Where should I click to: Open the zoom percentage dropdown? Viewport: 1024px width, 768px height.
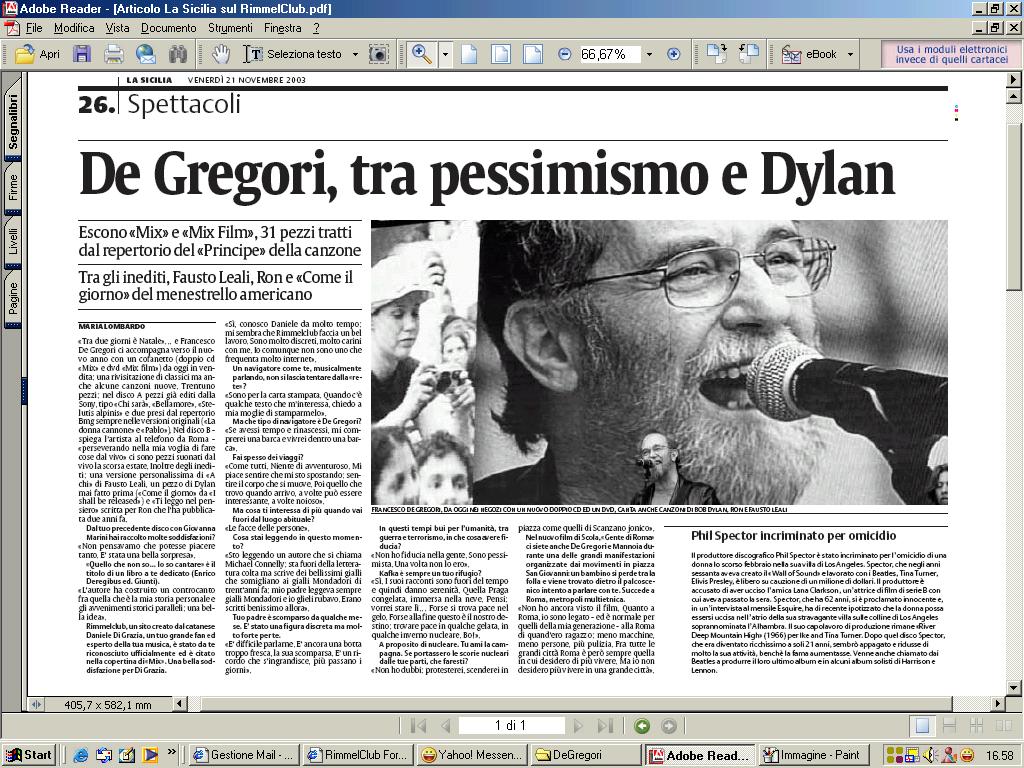[649, 54]
